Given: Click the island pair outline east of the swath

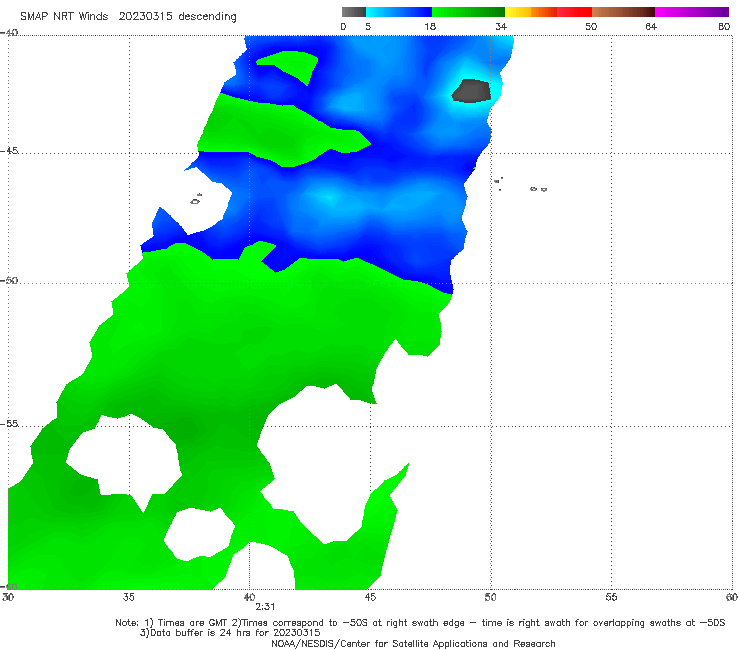Looking at the screenshot, I should 538,189.
